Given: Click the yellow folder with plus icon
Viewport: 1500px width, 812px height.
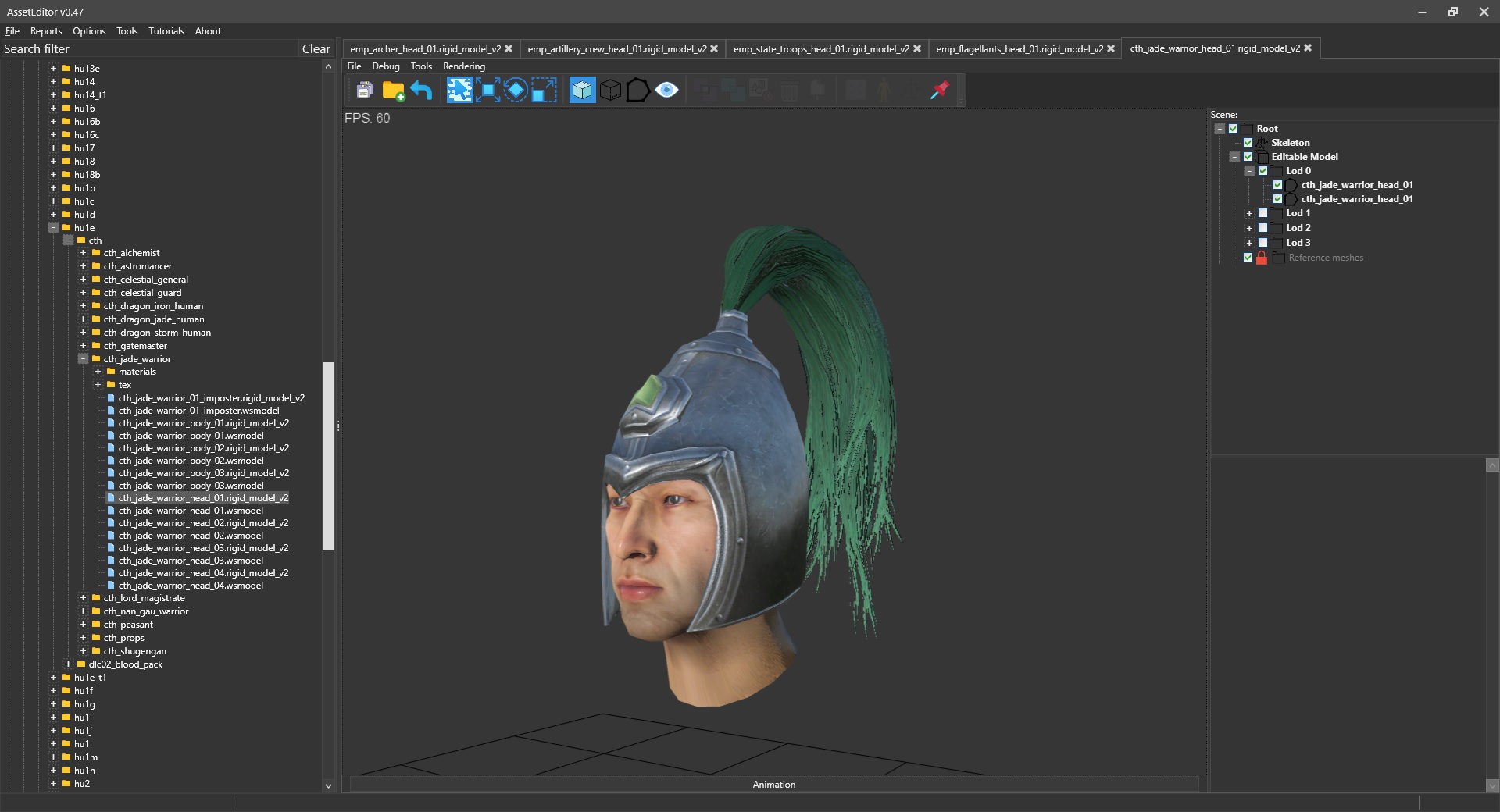Looking at the screenshot, I should pos(393,91).
